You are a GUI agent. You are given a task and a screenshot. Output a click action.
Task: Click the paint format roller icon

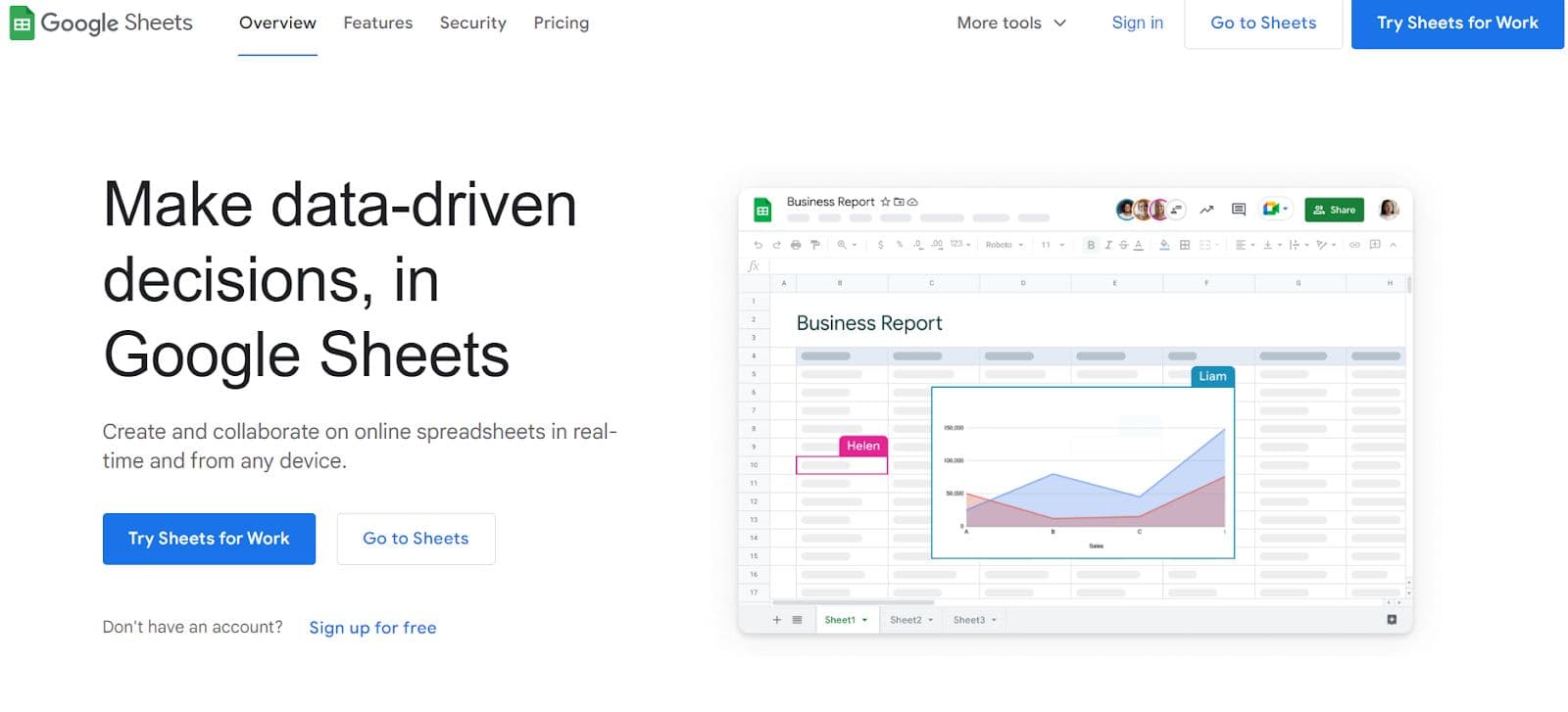coord(814,245)
